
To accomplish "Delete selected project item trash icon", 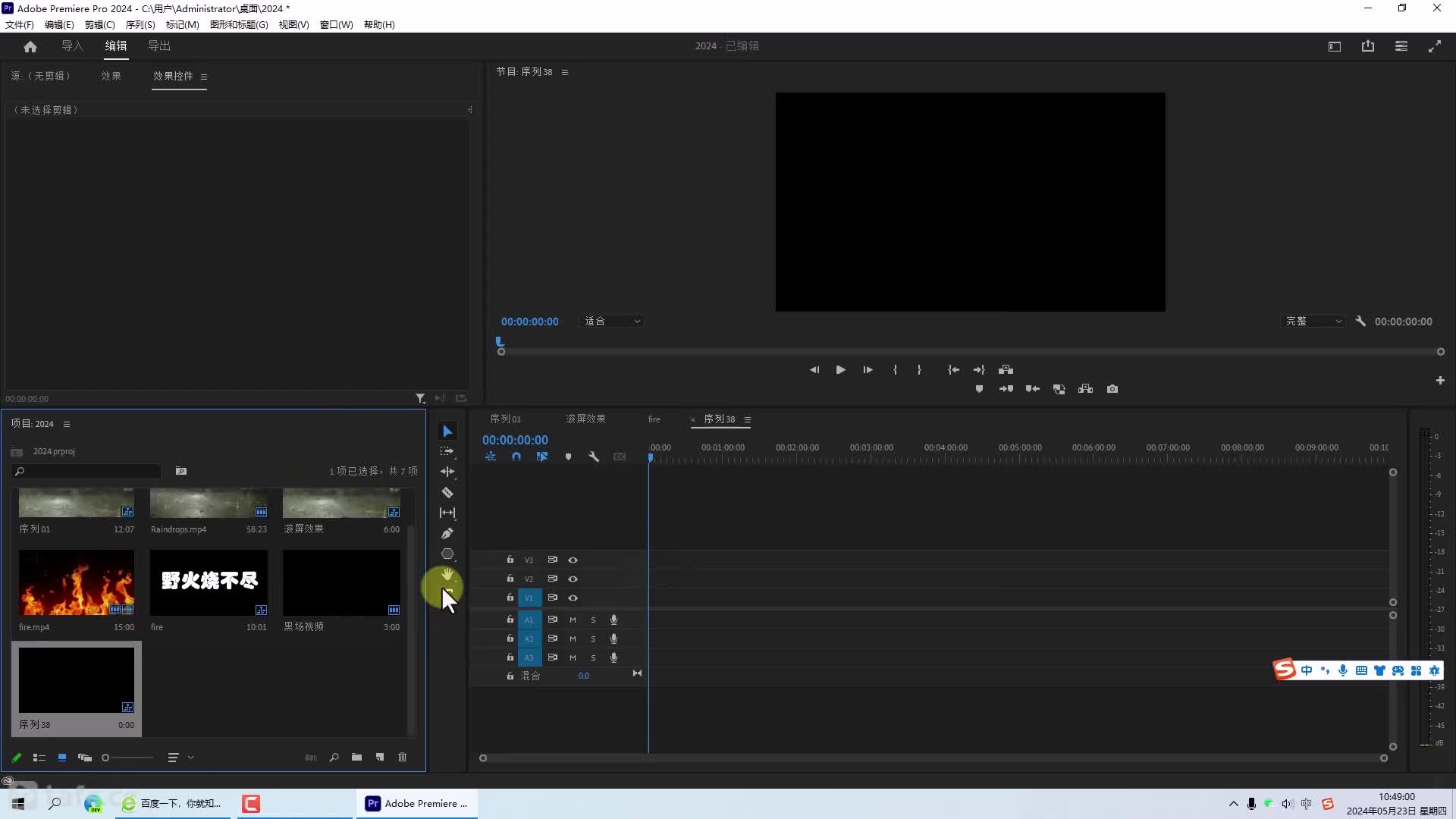I will tap(403, 757).
